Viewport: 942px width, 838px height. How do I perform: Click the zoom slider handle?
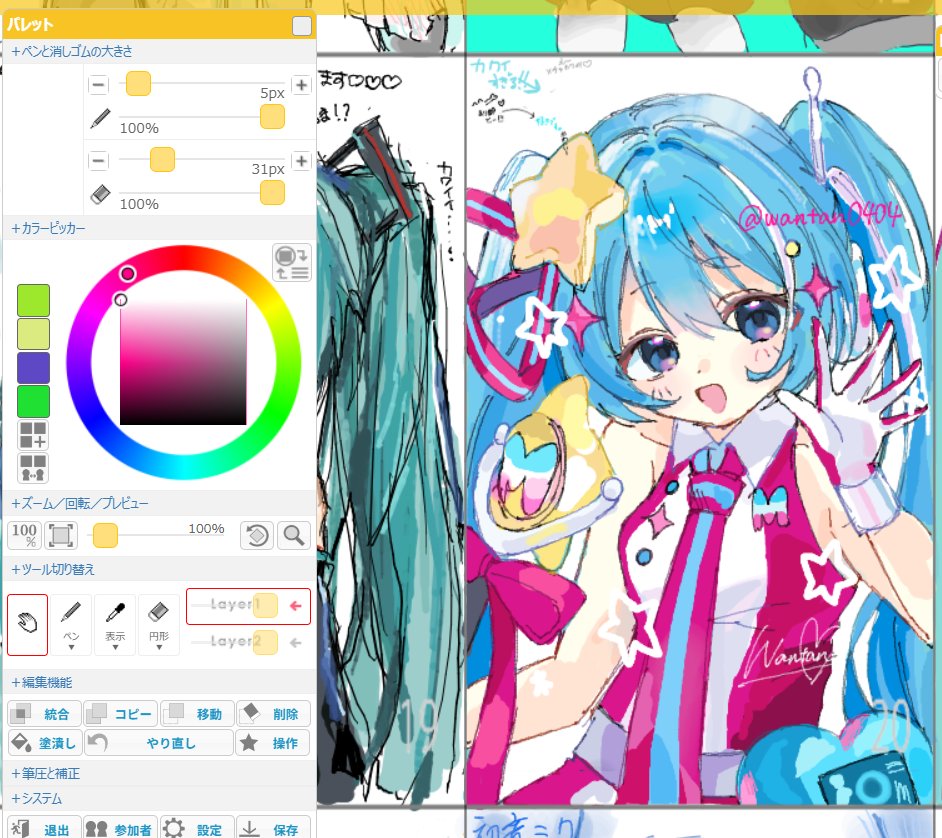(105, 535)
